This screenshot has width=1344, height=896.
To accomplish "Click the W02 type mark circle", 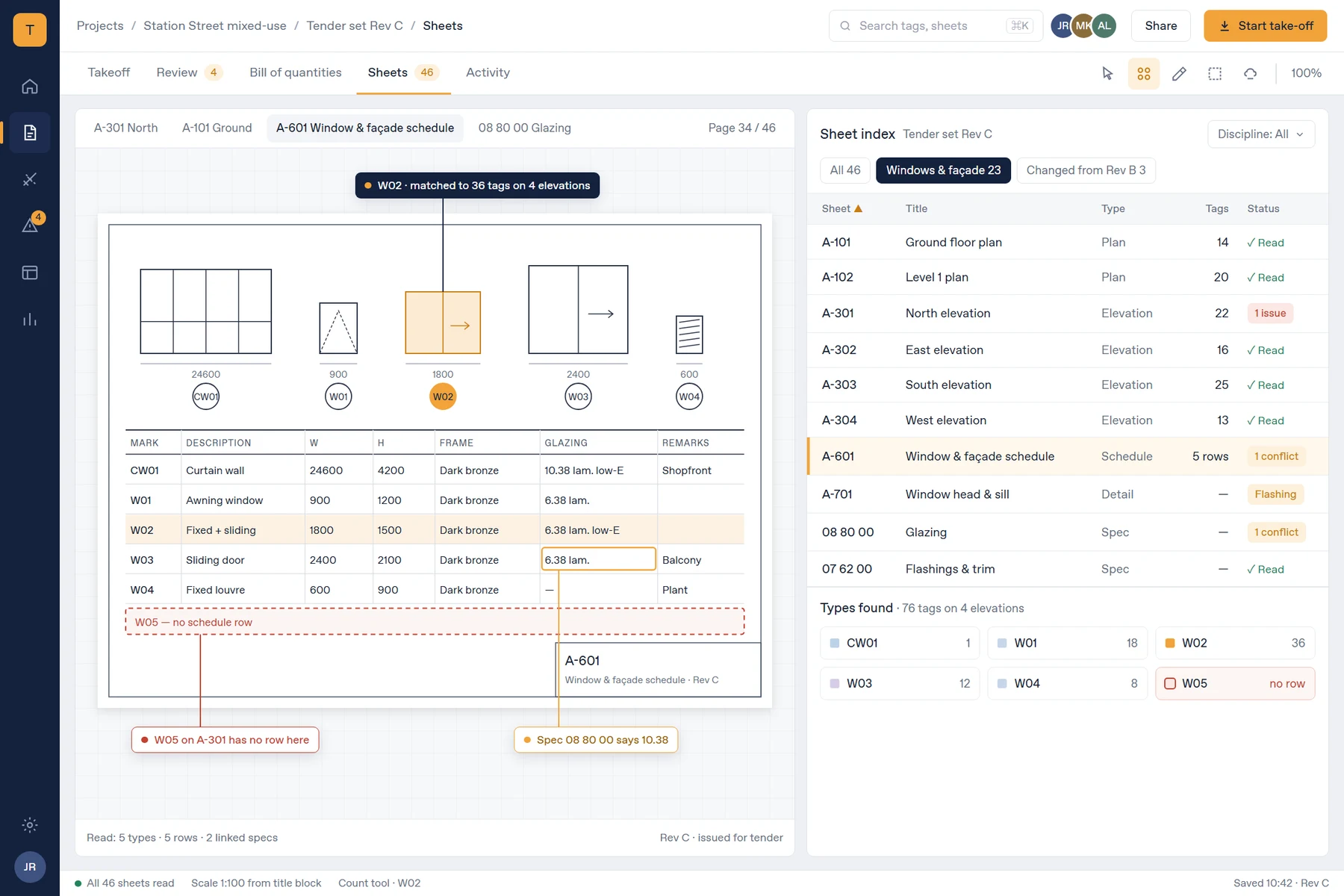I will click(x=443, y=396).
